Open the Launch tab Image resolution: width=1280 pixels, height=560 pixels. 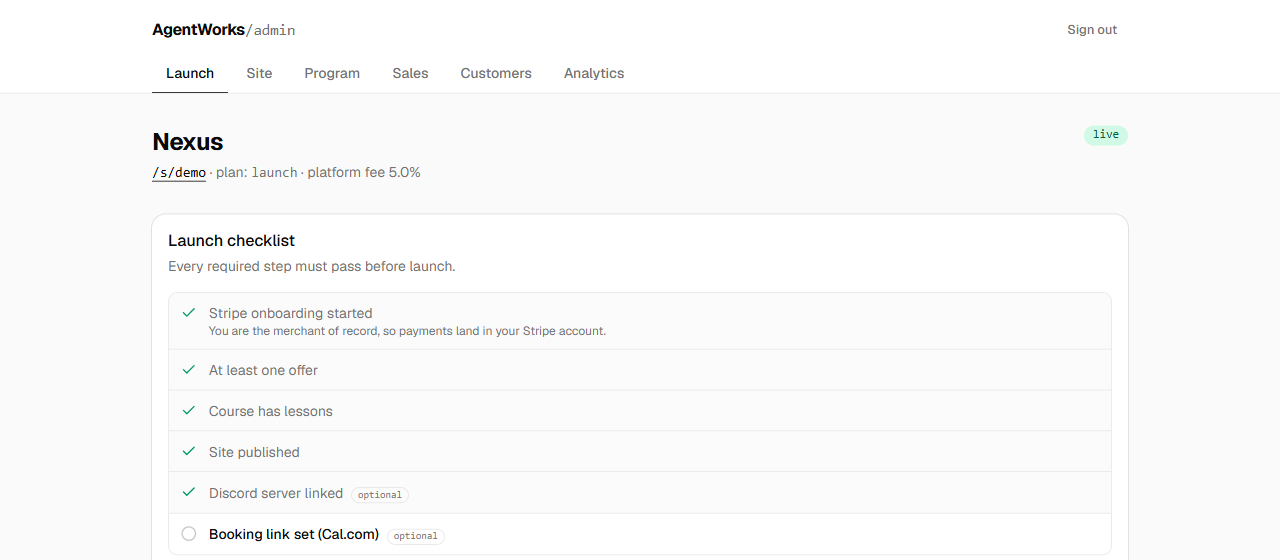click(x=190, y=73)
